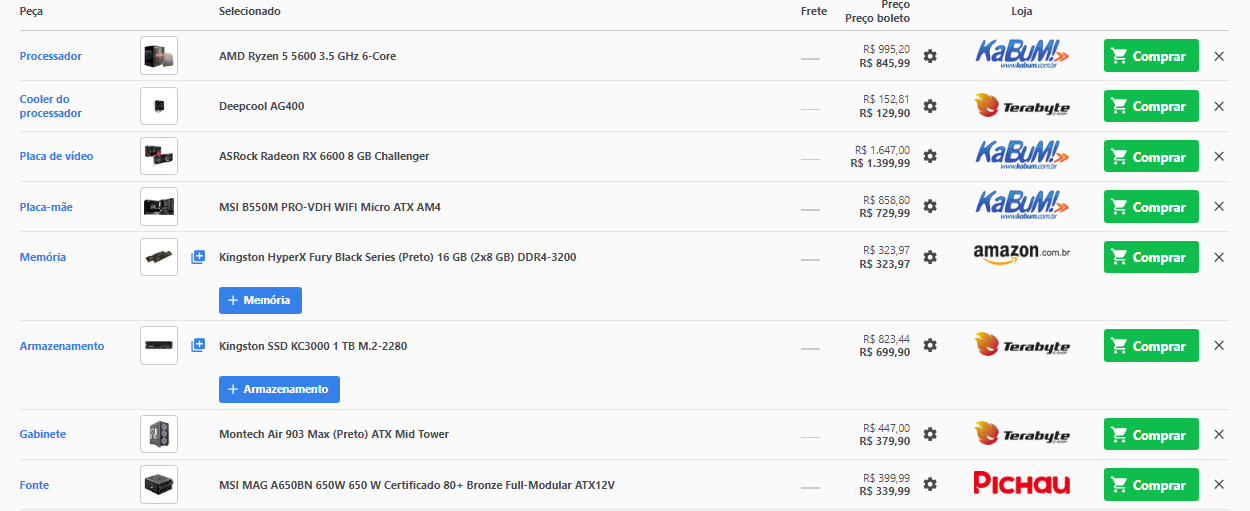Image resolution: width=1250 pixels, height=511 pixels.
Task: Click the duplicate icon beside Kingston HyperX memory
Action: coord(198,257)
